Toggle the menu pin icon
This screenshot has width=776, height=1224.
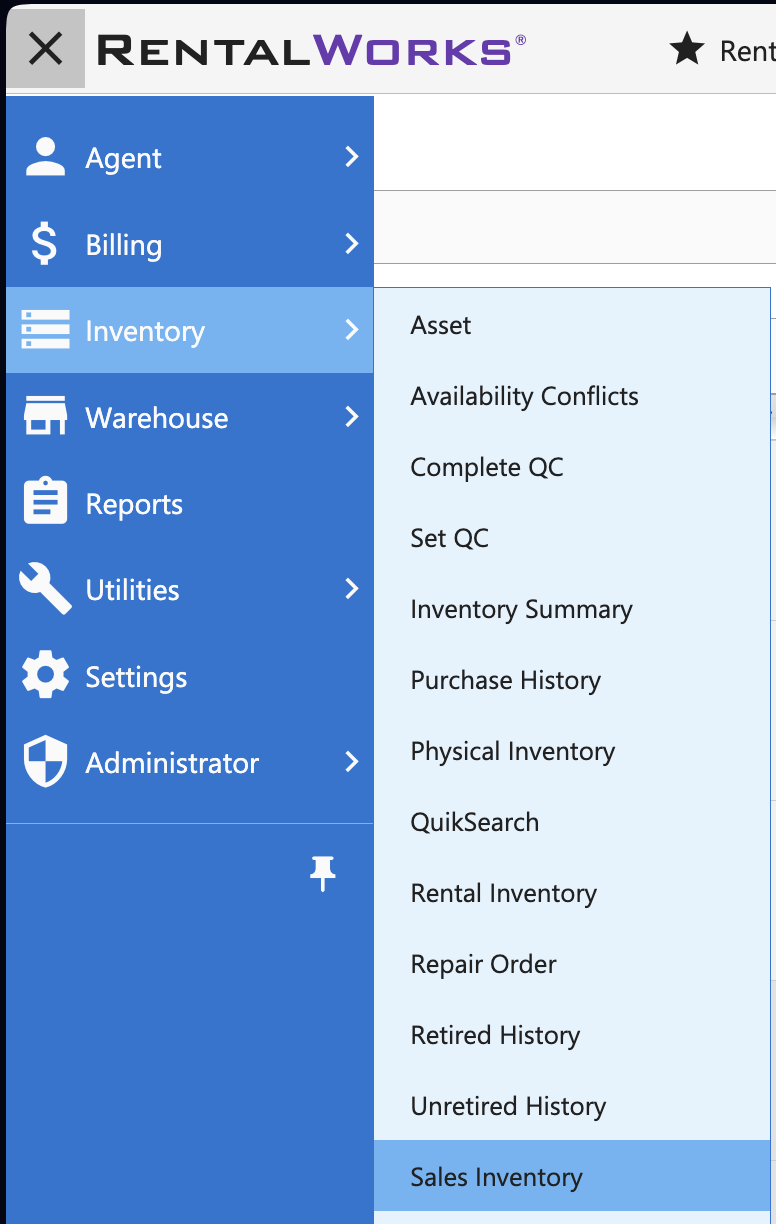tap(322, 874)
